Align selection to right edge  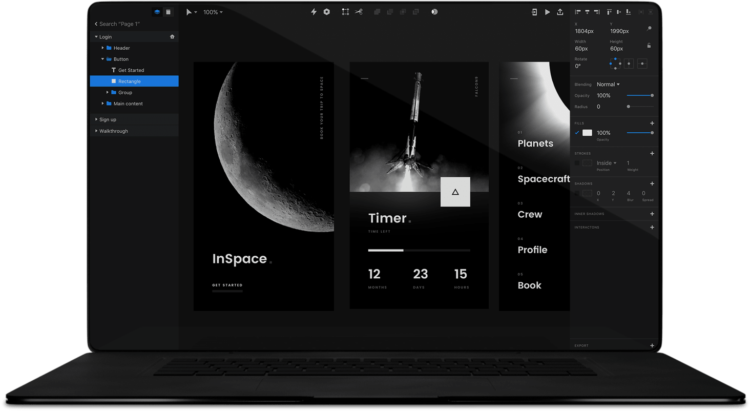click(x=597, y=12)
